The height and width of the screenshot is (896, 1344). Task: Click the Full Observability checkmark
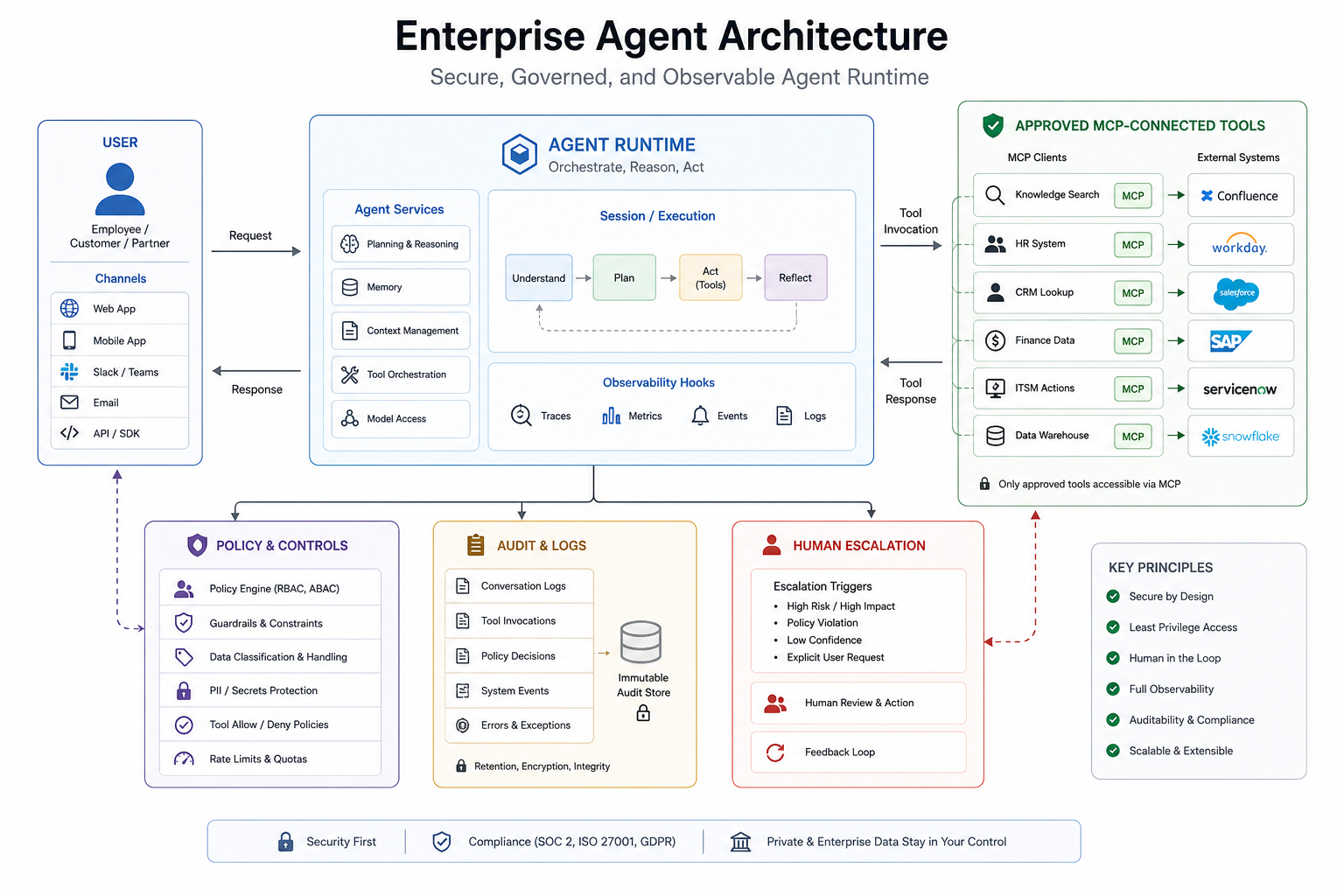[1113, 689]
